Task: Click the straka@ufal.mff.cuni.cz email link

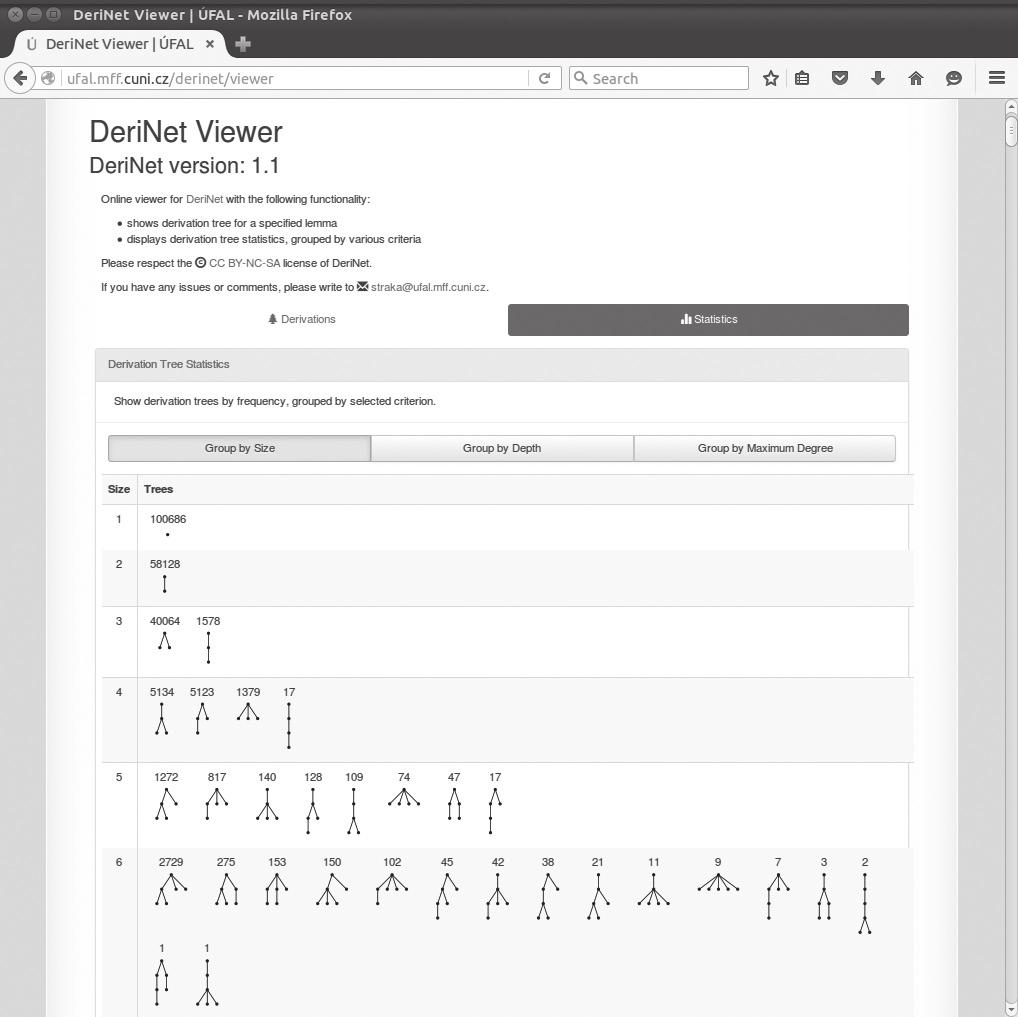Action: [x=428, y=287]
